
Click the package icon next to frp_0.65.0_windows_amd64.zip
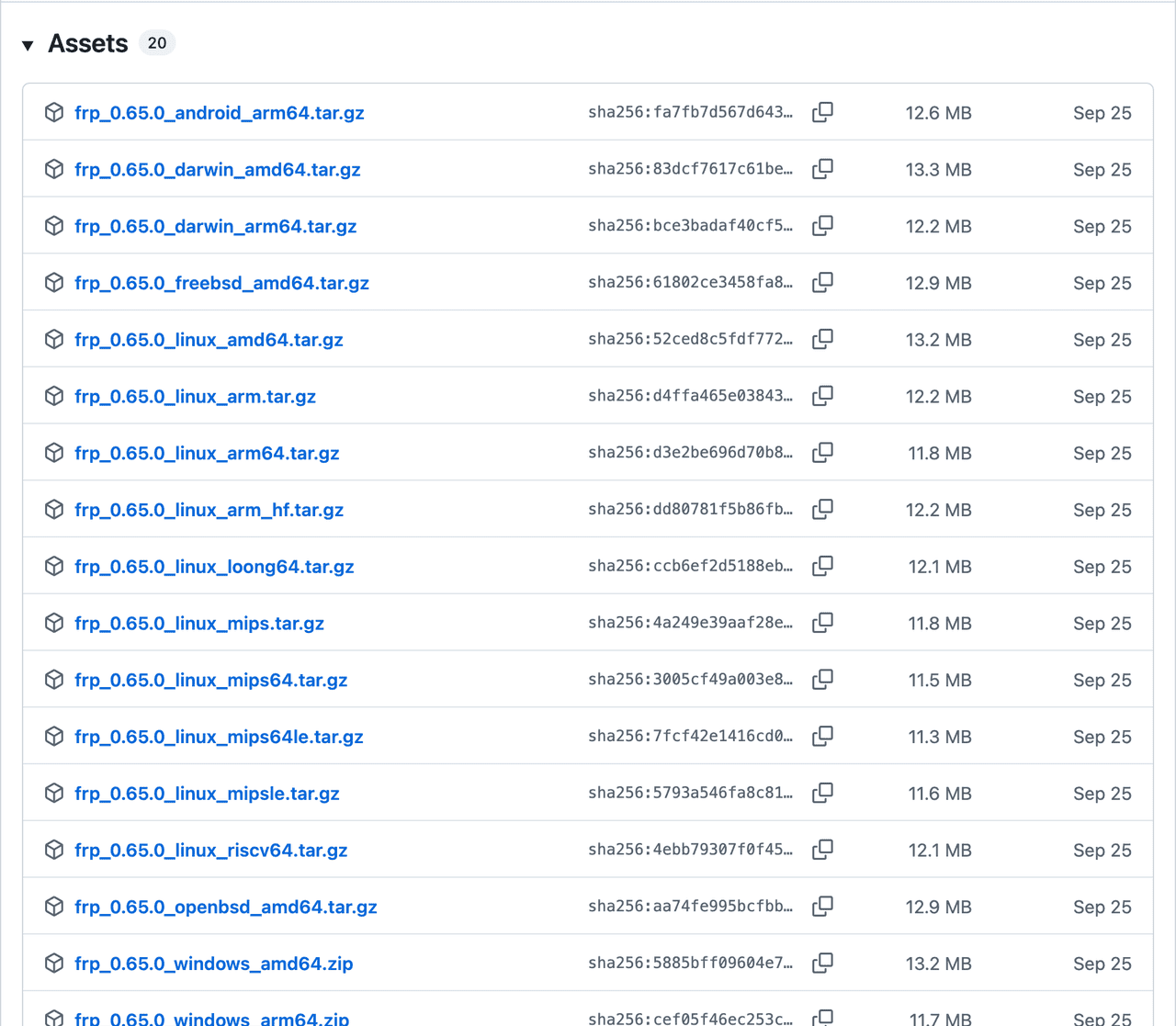coord(53,964)
